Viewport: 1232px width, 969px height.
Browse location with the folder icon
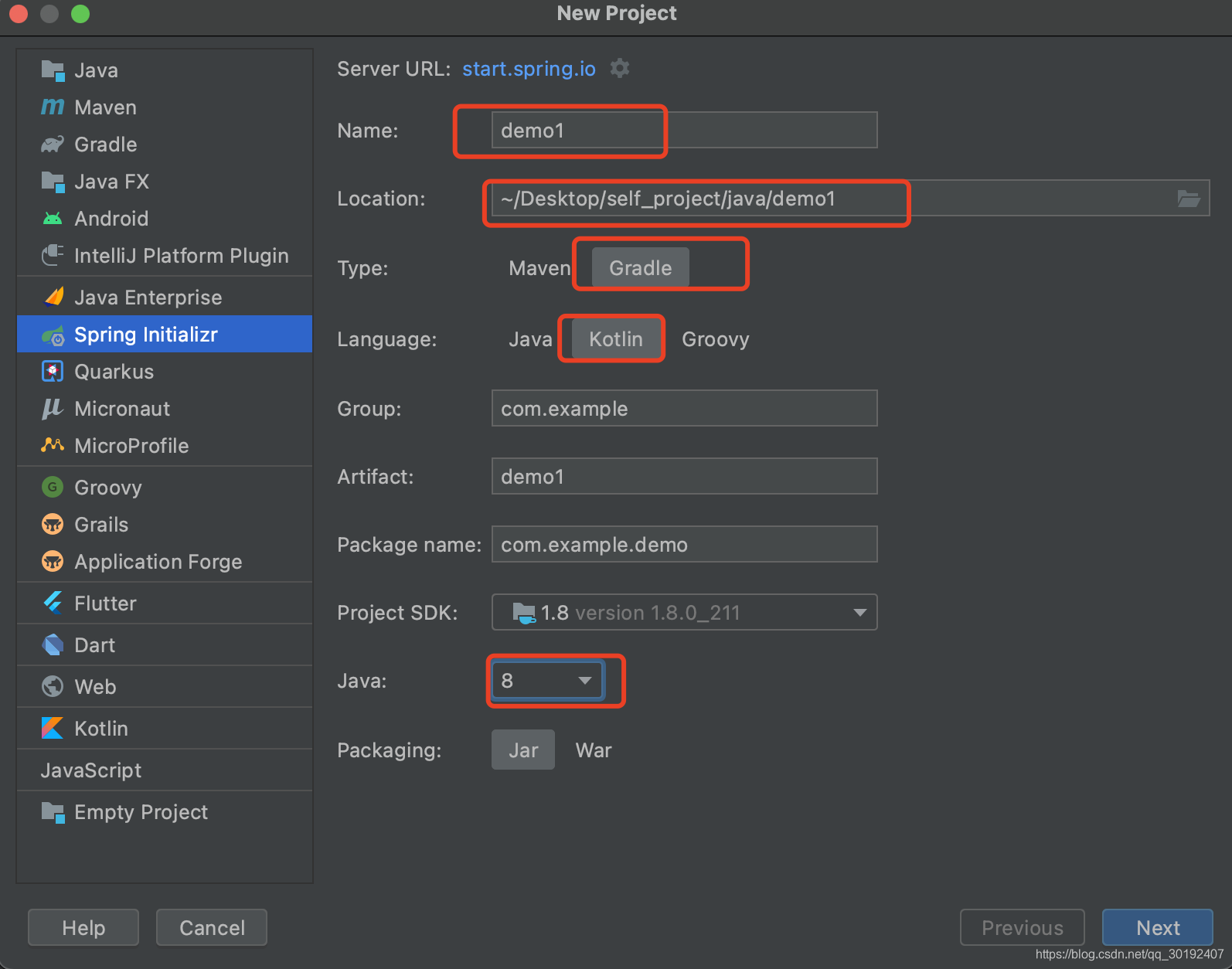pos(1189,199)
